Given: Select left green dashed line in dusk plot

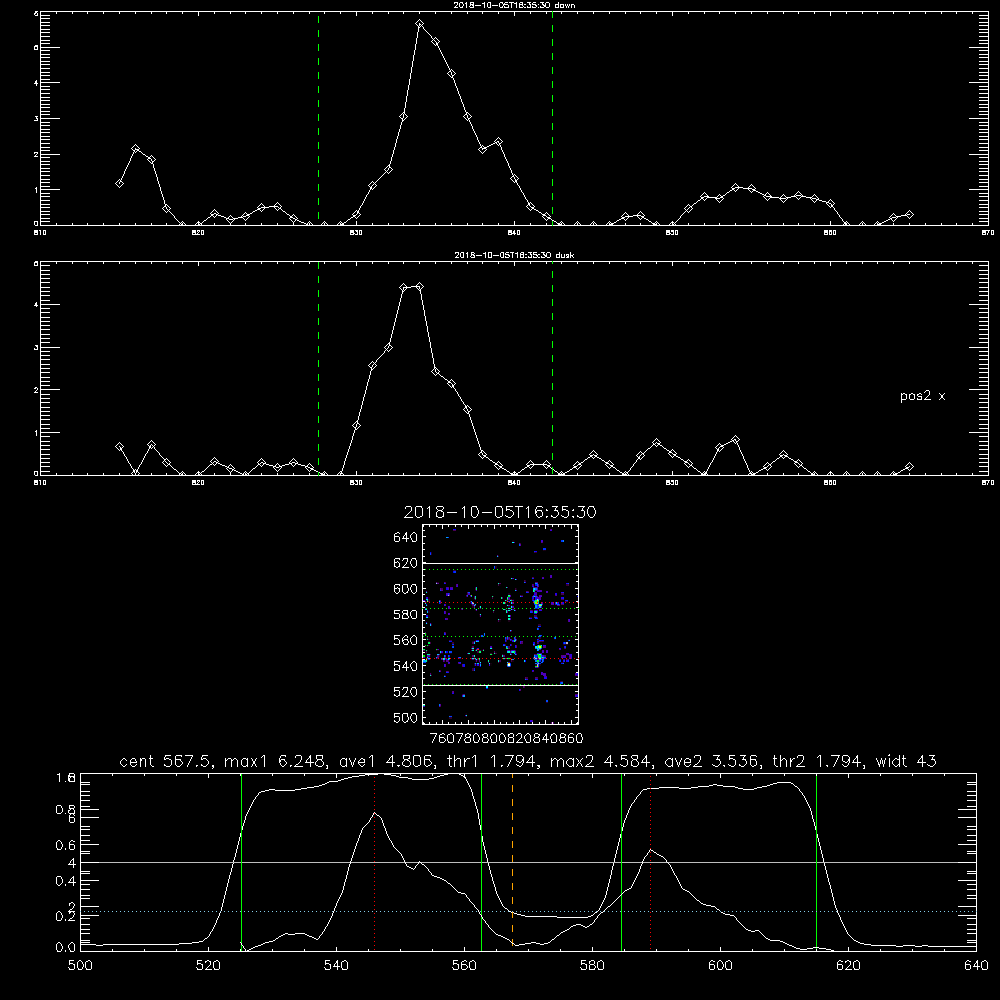Looking at the screenshot, I should pyautogui.click(x=318, y=368).
